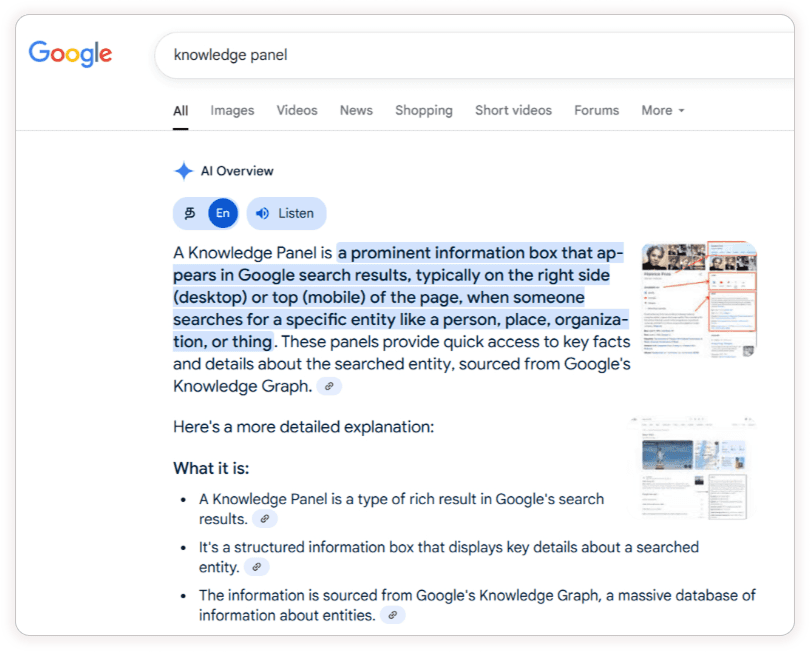810x652 pixels.
Task: Click the AI Overview sparkle icon
Action: 183,171
